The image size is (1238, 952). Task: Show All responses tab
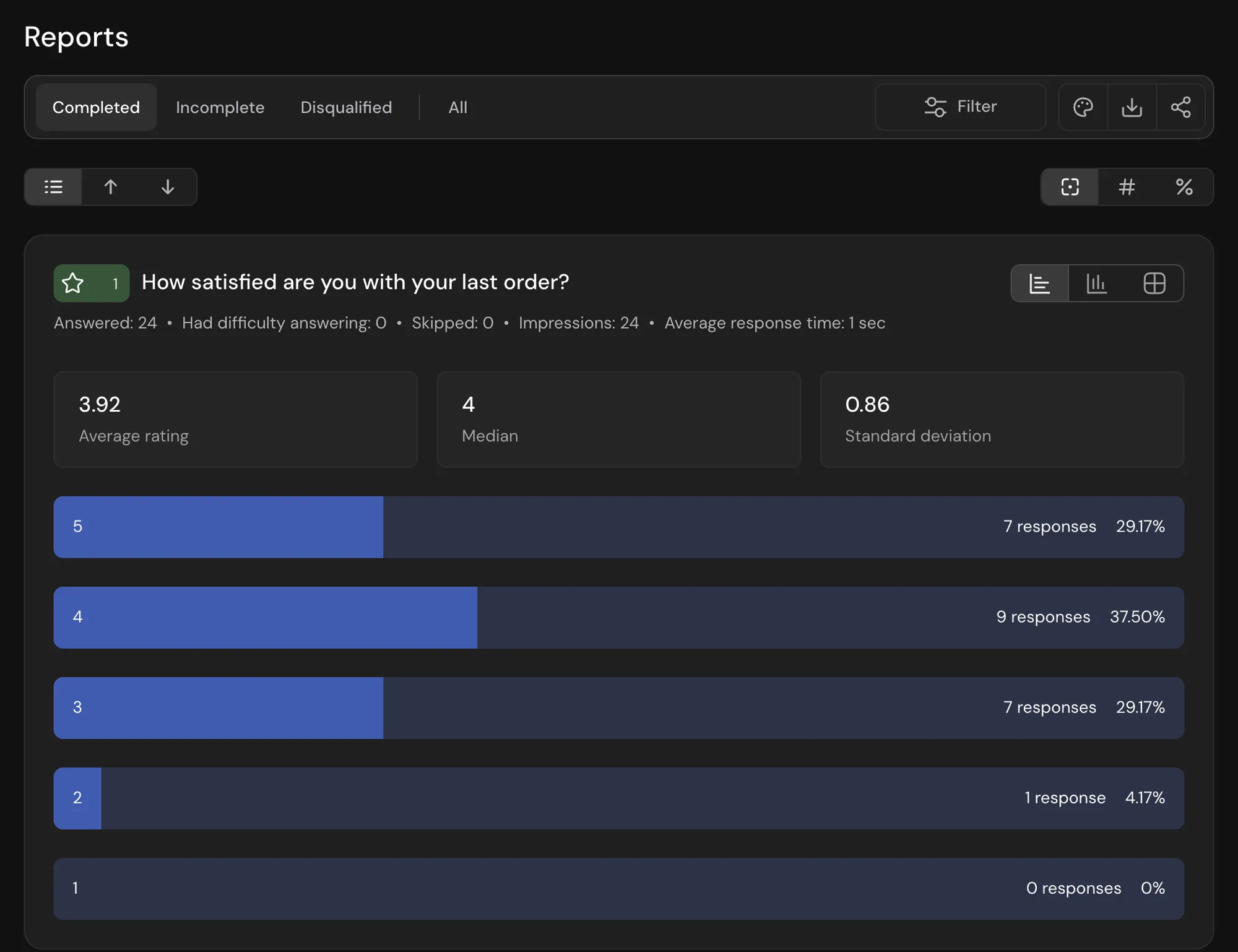pyautogui.click(x=457, y=107)
